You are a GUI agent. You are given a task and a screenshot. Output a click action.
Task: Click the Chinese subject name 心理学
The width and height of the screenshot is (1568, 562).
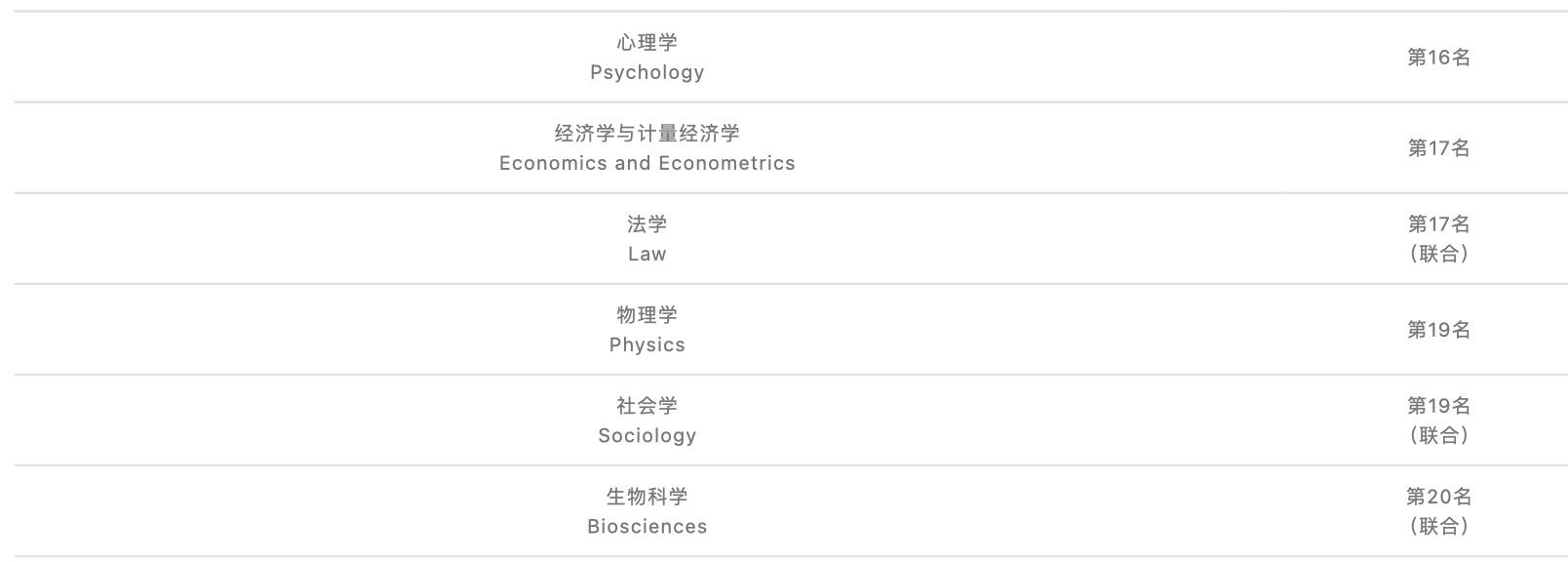[647, 42]
